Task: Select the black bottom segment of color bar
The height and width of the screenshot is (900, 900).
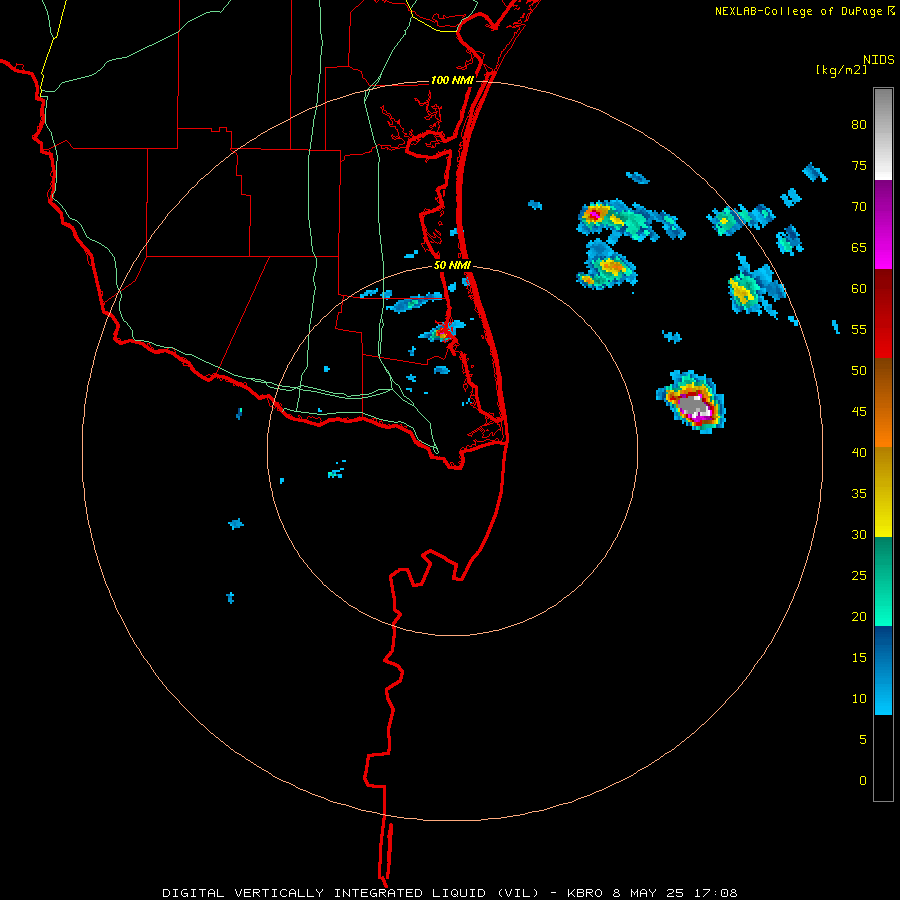Action: (883, 758)
